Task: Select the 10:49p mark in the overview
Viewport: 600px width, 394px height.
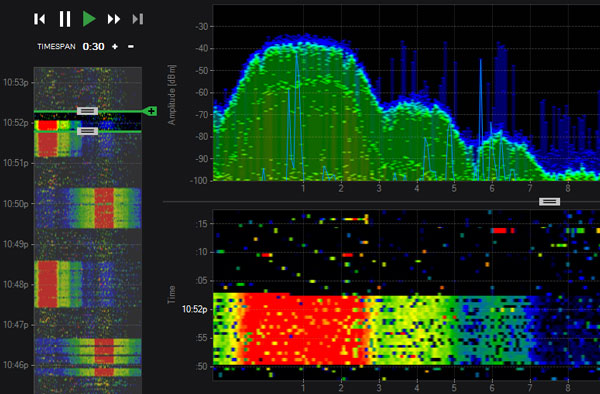Action: (16, 244)
